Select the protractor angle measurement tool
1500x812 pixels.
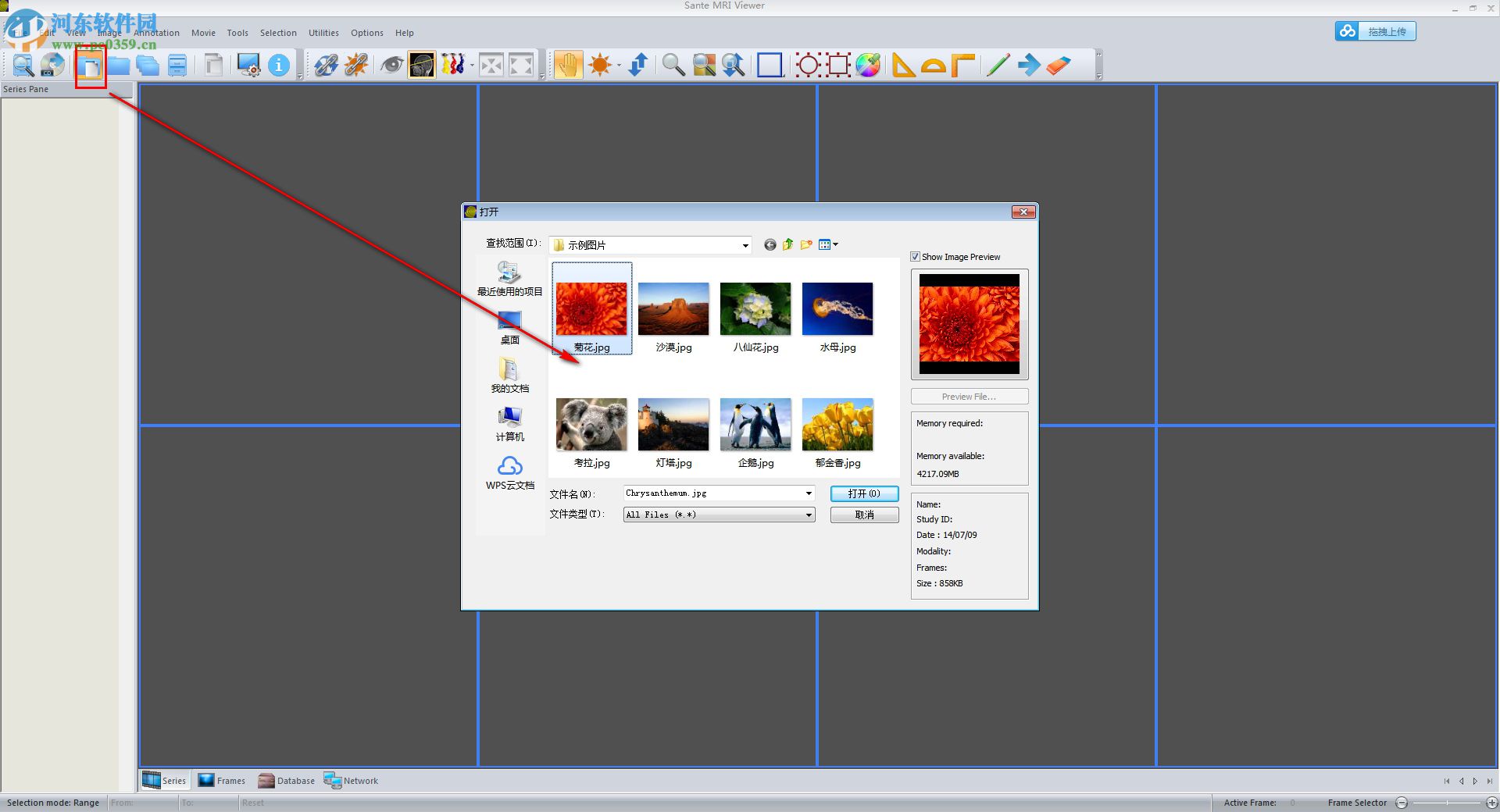click(934, 65)
